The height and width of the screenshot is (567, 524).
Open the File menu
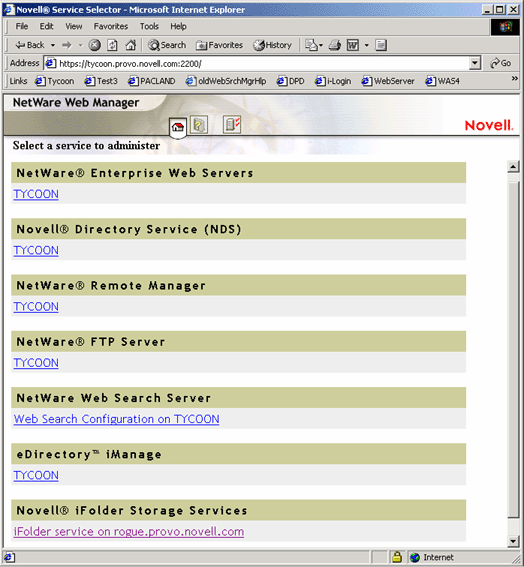click(x=22, y=26)
